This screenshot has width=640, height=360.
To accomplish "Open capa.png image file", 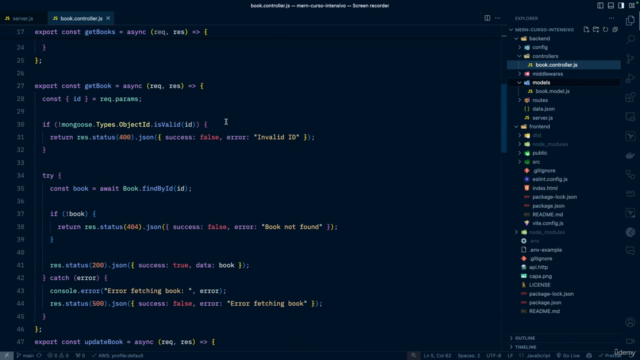I will [540, 276].
